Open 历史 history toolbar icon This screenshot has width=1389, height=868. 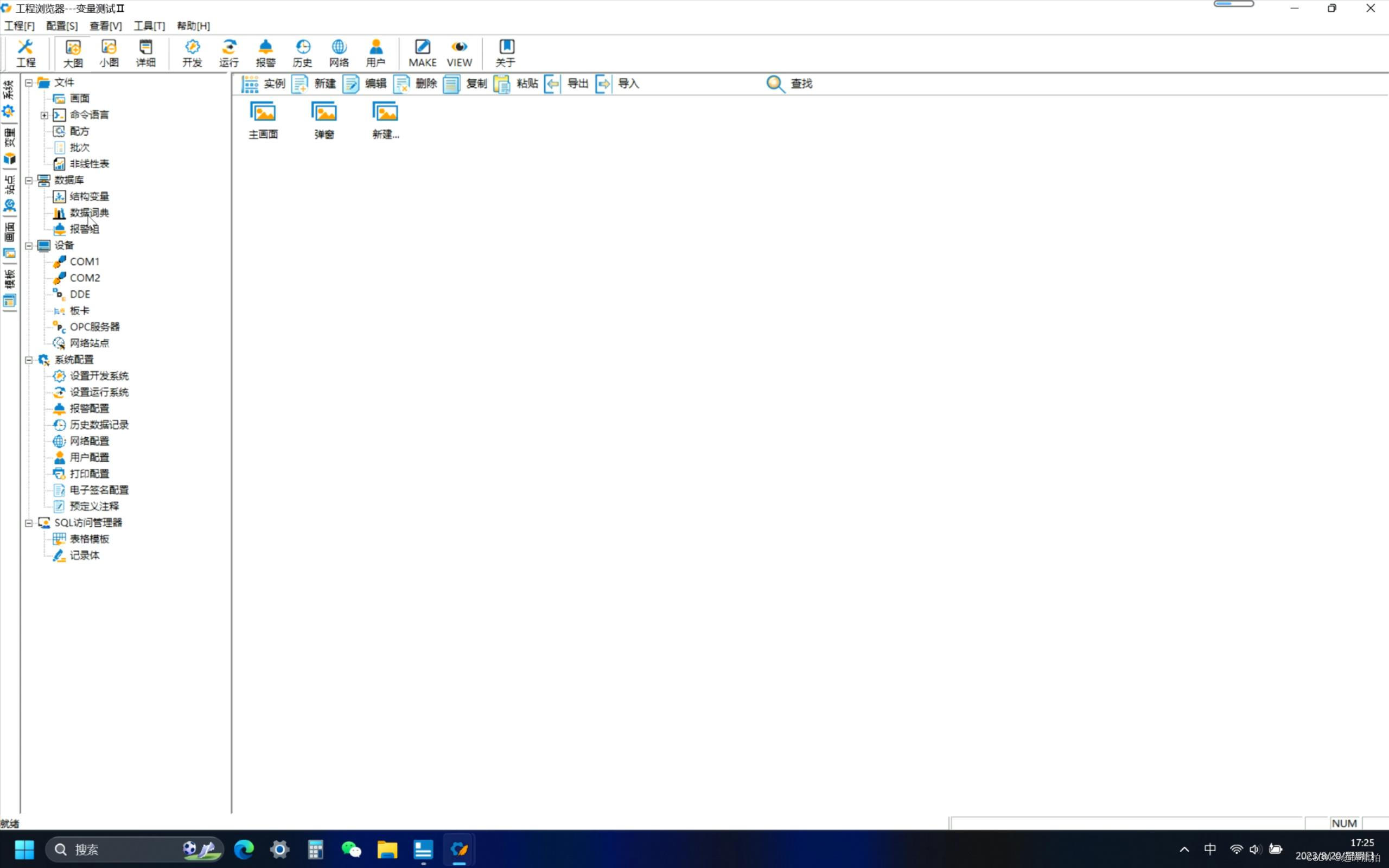302,53
